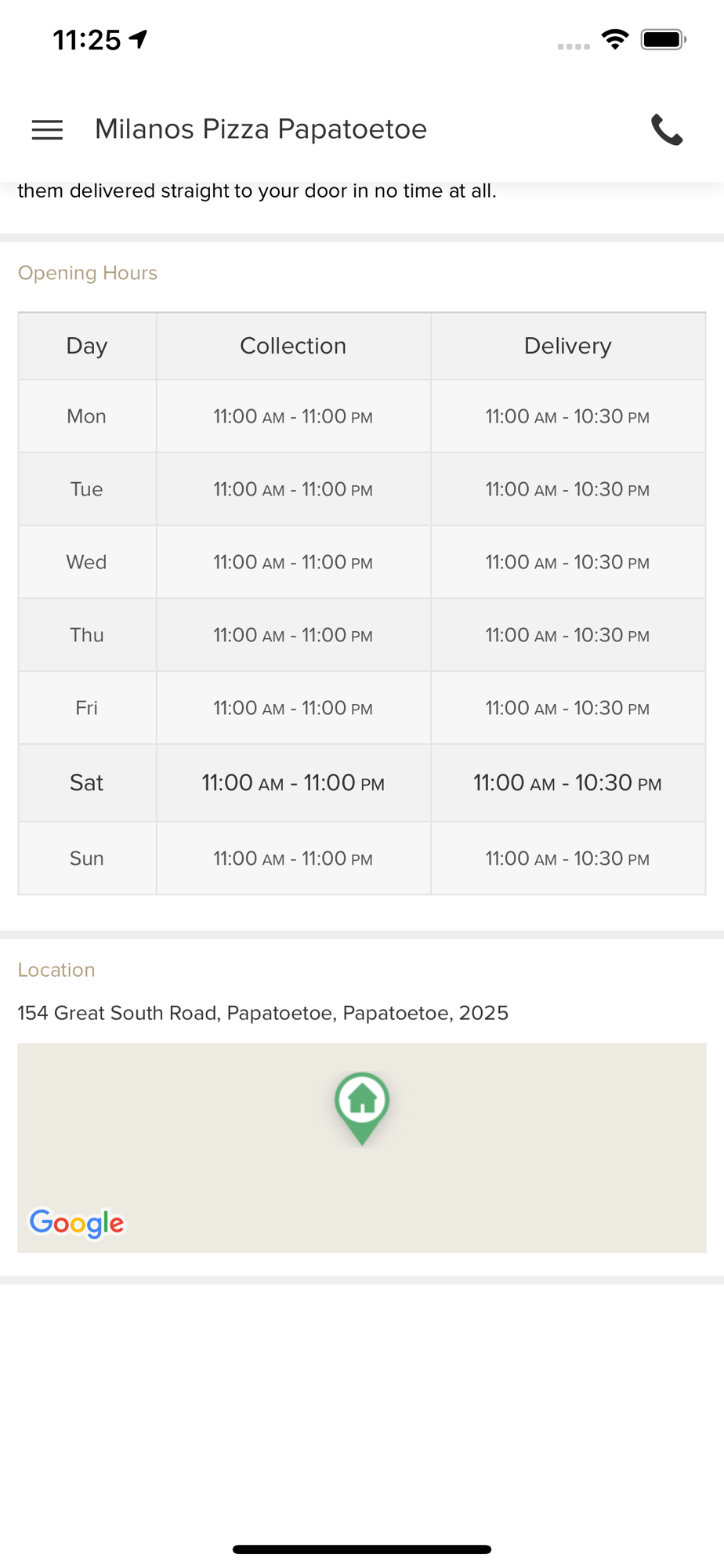Open the Google logo on map

pos(77,1222)
